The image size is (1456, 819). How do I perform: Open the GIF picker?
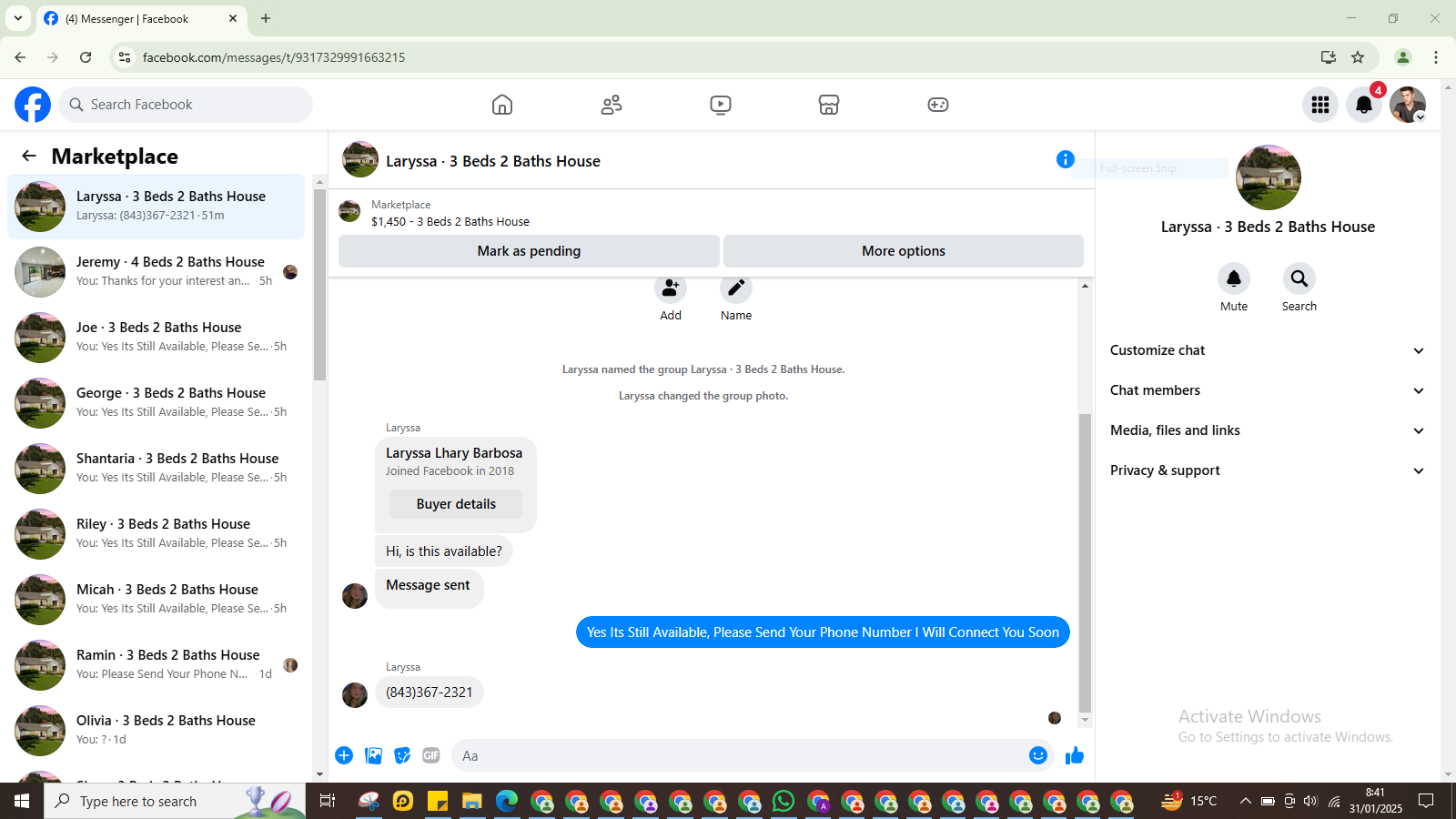tap(431, 755)
